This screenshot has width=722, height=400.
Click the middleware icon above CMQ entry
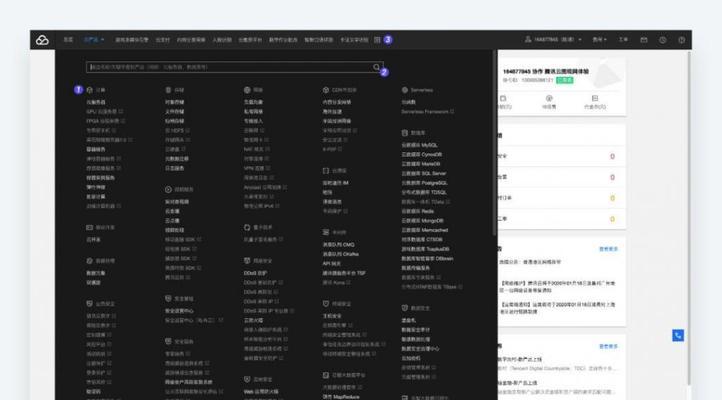pyautogui.click(x=326, y=232)
